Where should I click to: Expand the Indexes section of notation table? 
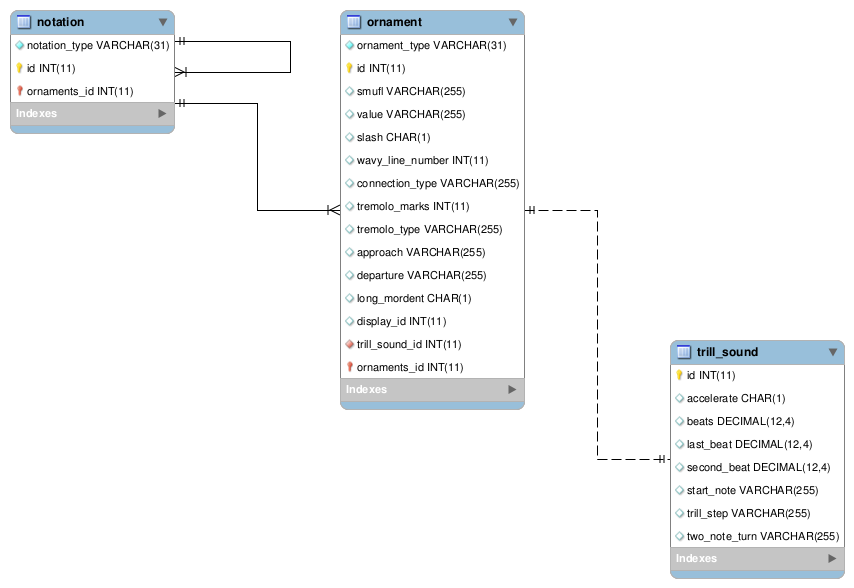coord(162,114)
